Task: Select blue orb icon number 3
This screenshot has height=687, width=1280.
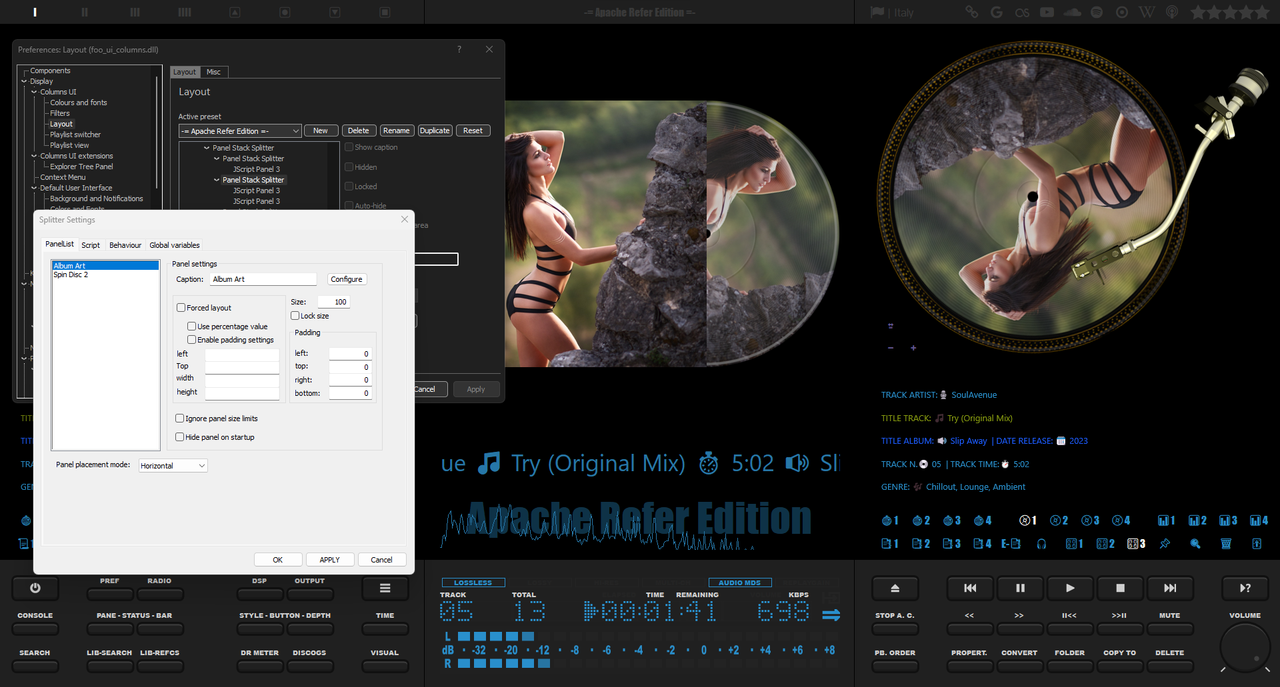Action: [x=952, y=520]
